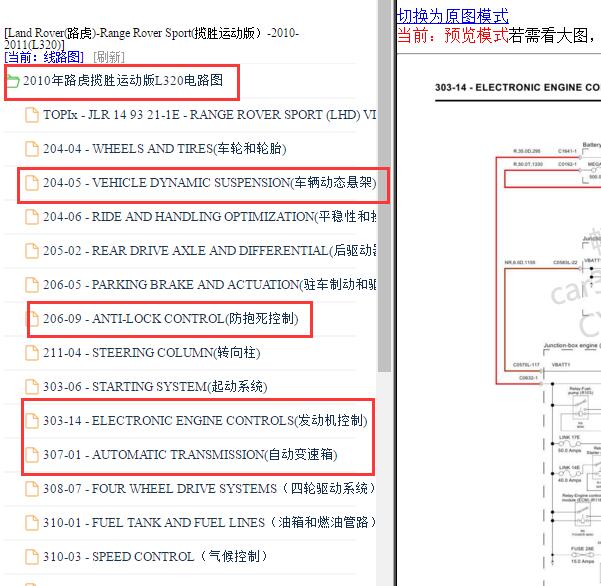Click the document icon beside 303-14 ELECTRONIC ENGINE CONTROLS

[32, 421]
